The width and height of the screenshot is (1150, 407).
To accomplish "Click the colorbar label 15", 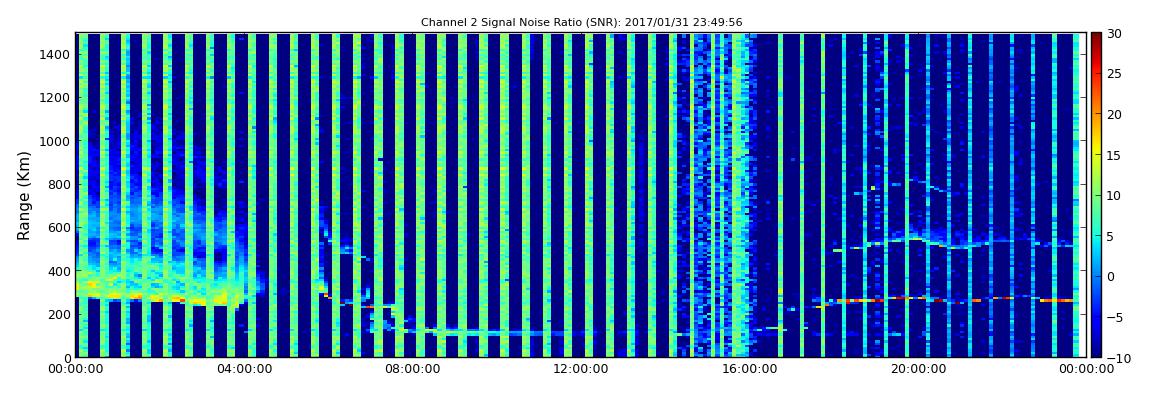I will [1115, 155].
